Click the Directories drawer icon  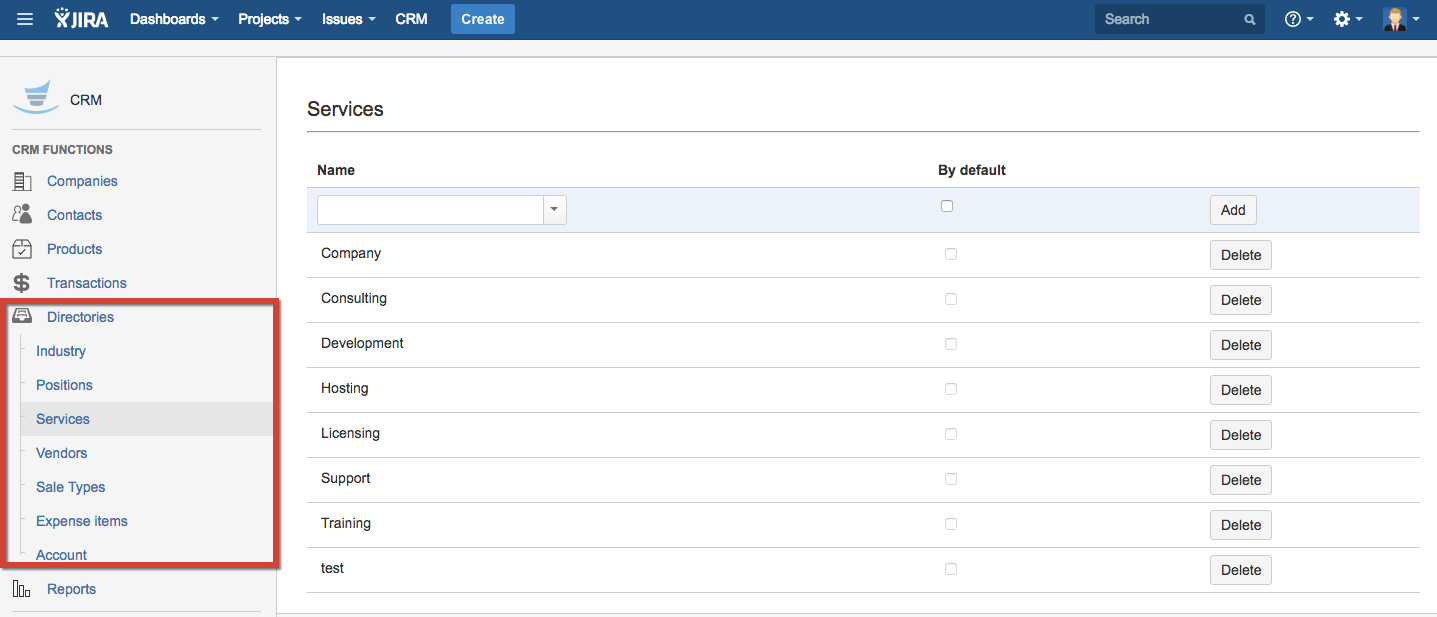pos(22,317)
